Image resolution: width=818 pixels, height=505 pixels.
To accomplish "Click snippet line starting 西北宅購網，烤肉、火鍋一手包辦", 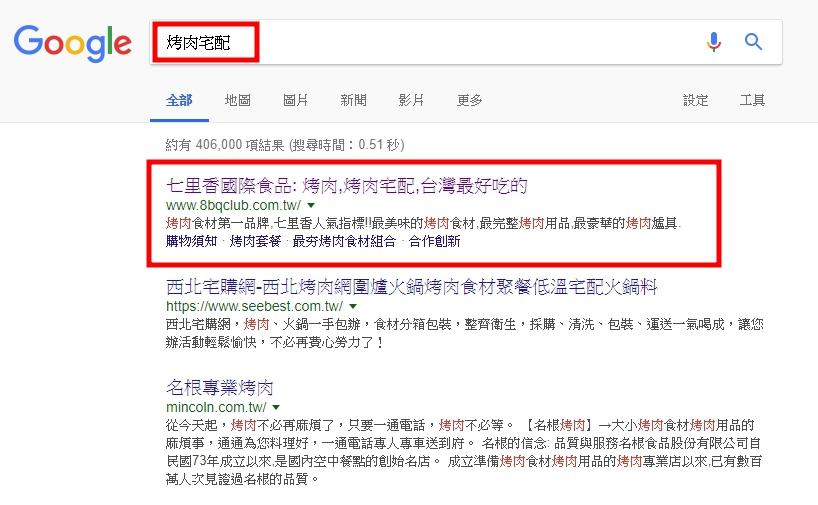I will [465, 324].
